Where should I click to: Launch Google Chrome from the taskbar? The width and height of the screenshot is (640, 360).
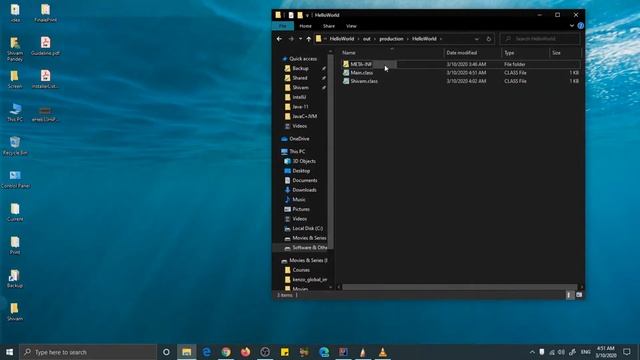click(x=226, y=352)
